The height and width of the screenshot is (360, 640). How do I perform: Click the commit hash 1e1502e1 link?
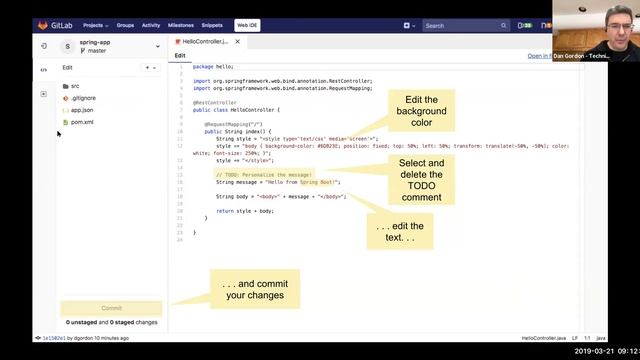point(54,338)
